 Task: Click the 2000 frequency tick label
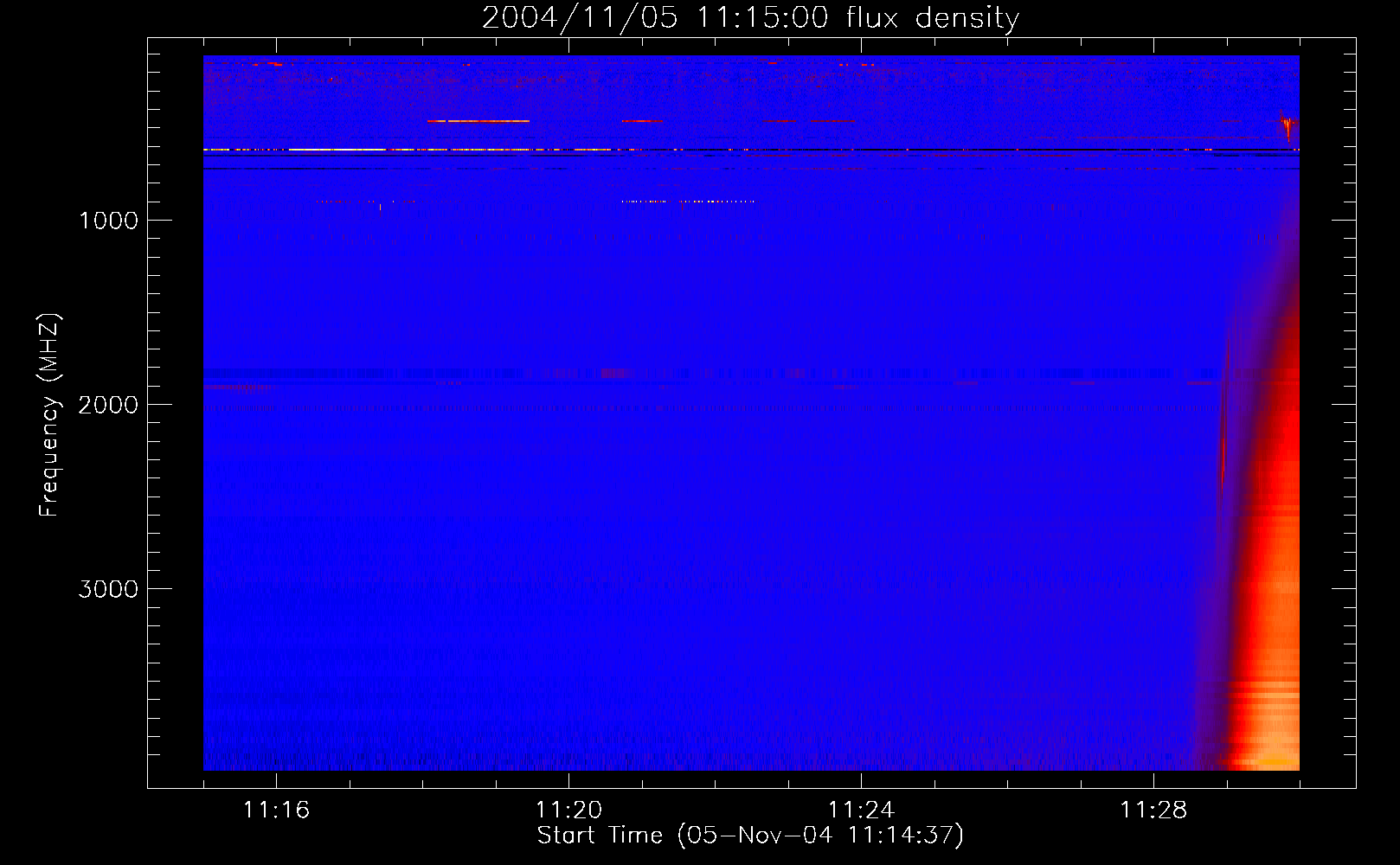click(x=108, y=405)
